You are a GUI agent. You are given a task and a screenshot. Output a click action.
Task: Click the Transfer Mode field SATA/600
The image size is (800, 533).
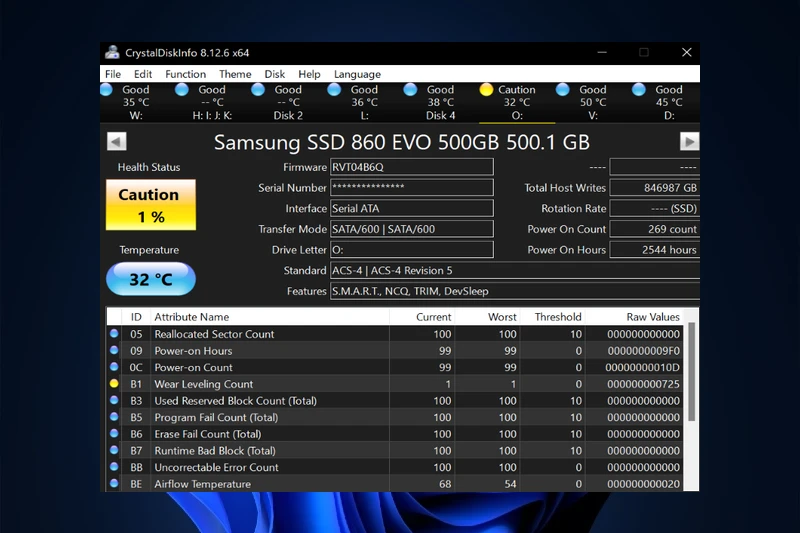pos(412,229)
